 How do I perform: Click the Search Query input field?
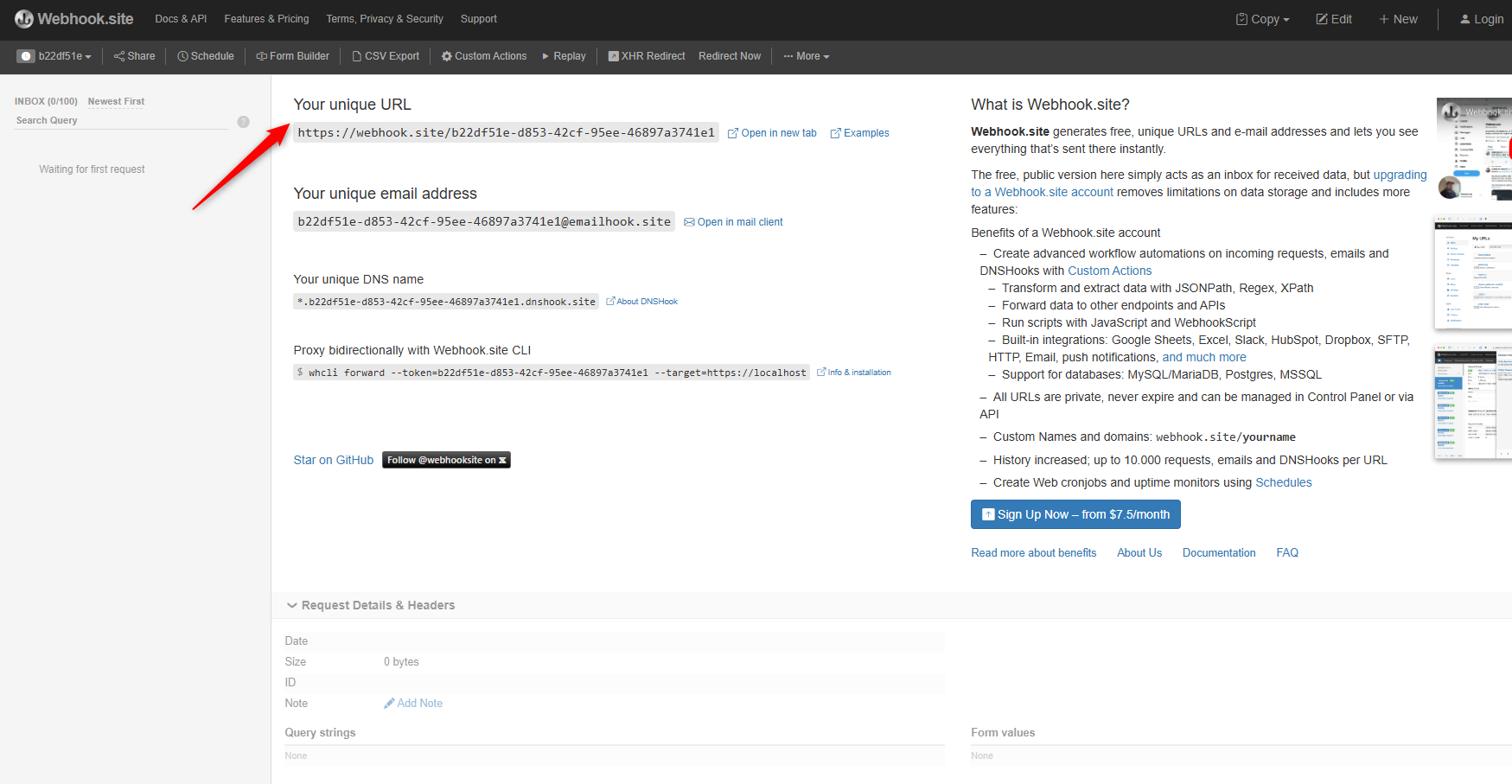[121, 121]
